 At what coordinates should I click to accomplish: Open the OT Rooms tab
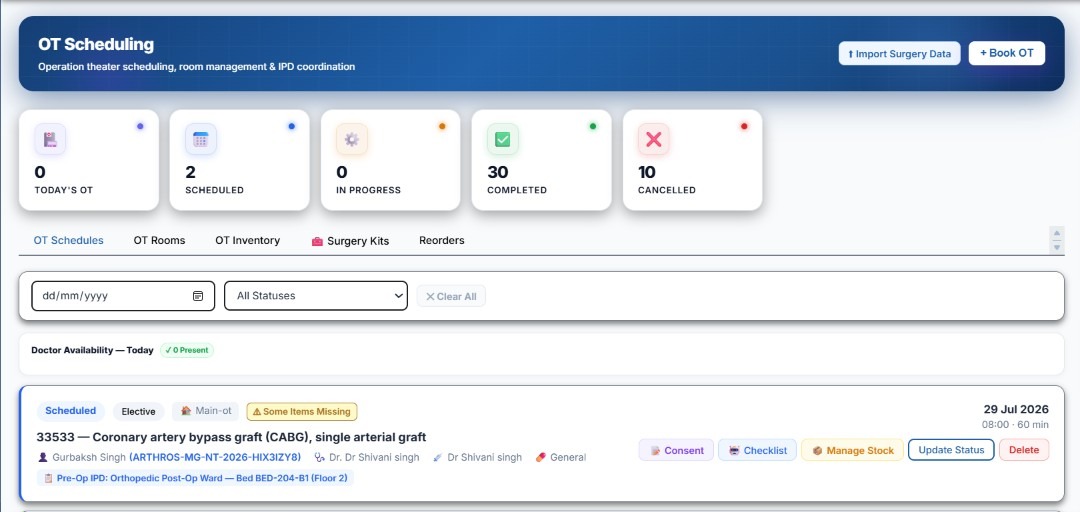tap(159, 240)
